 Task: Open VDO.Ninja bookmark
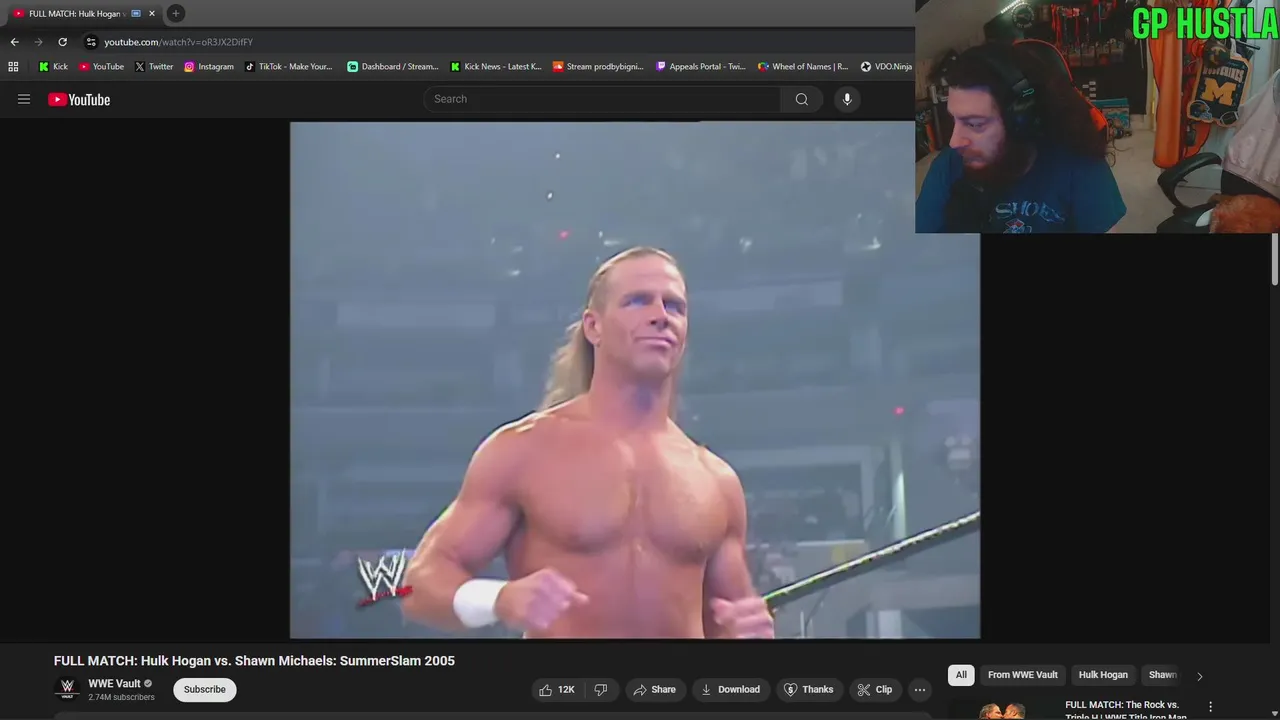[886, 67]
